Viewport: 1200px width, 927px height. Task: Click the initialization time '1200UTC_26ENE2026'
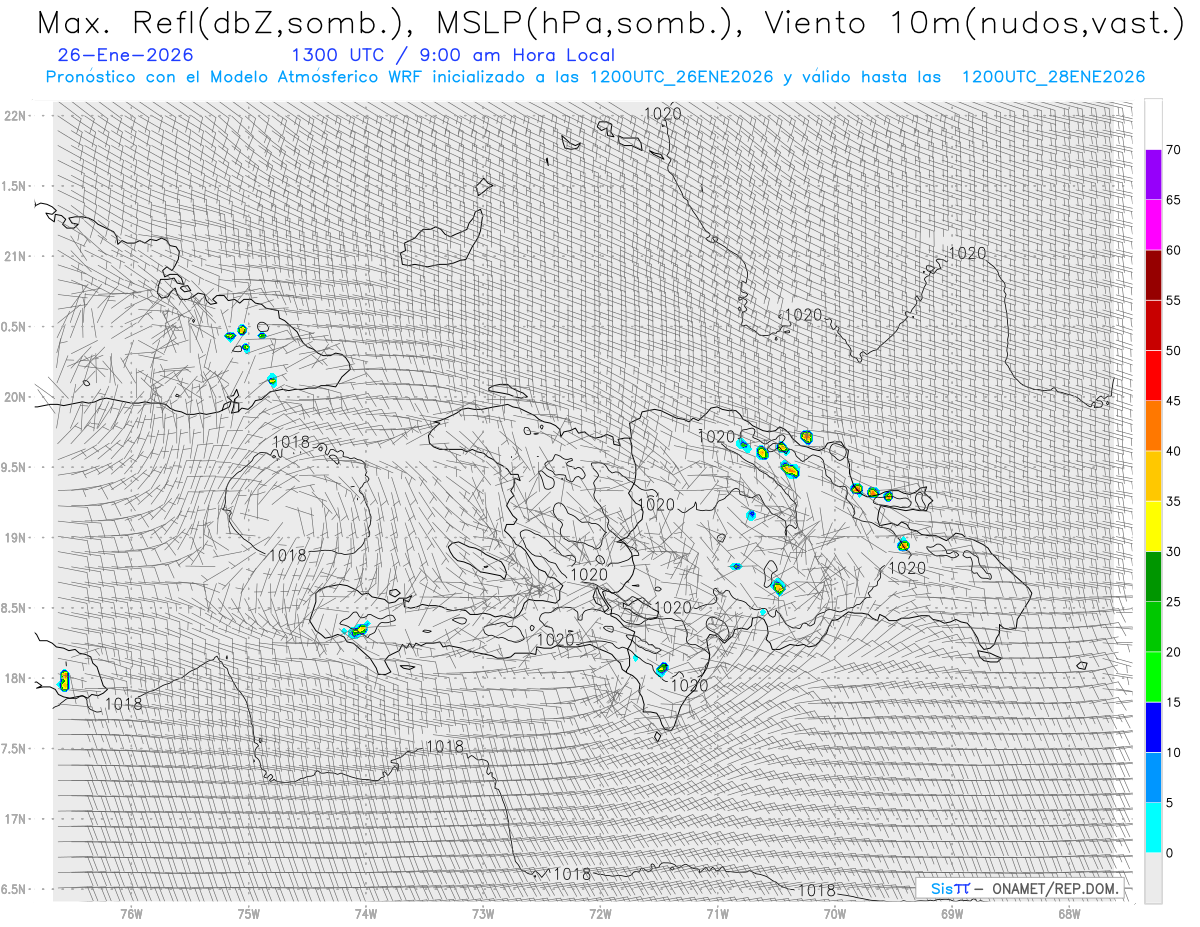681,77
